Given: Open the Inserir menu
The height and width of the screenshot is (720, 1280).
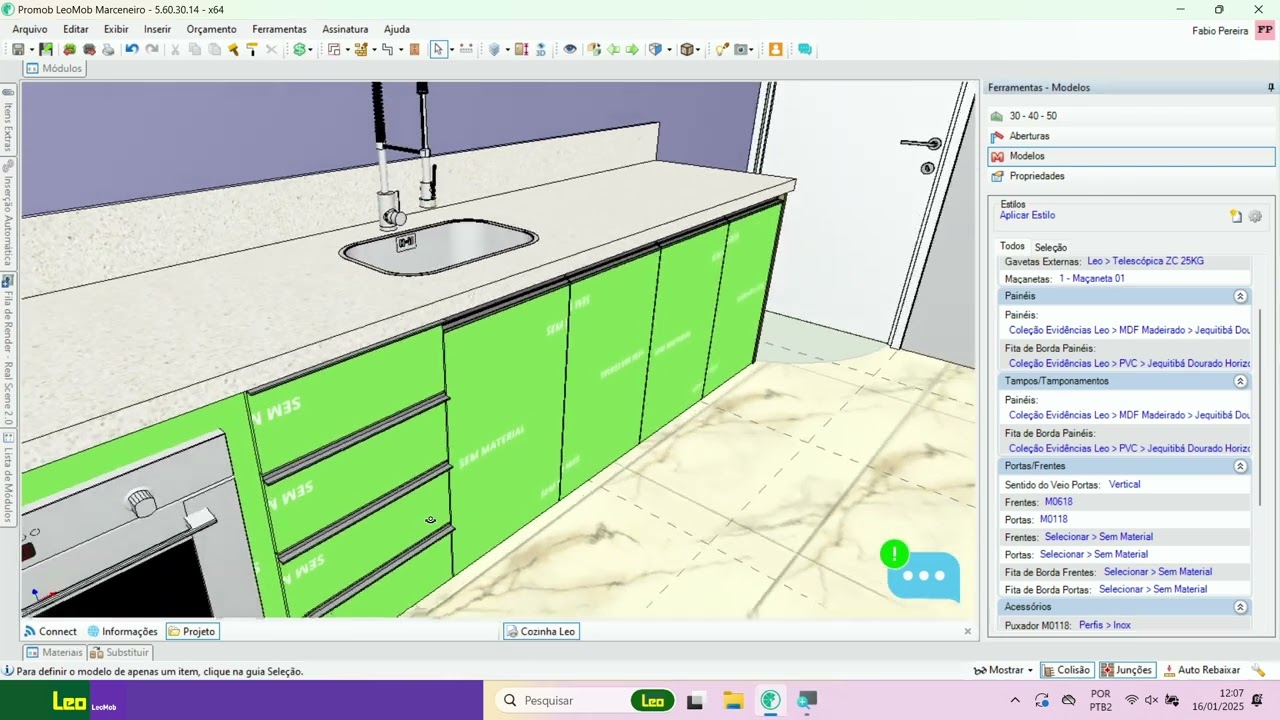Looking at the screenshot, I should pyautogui.click(x=157, y=29).
